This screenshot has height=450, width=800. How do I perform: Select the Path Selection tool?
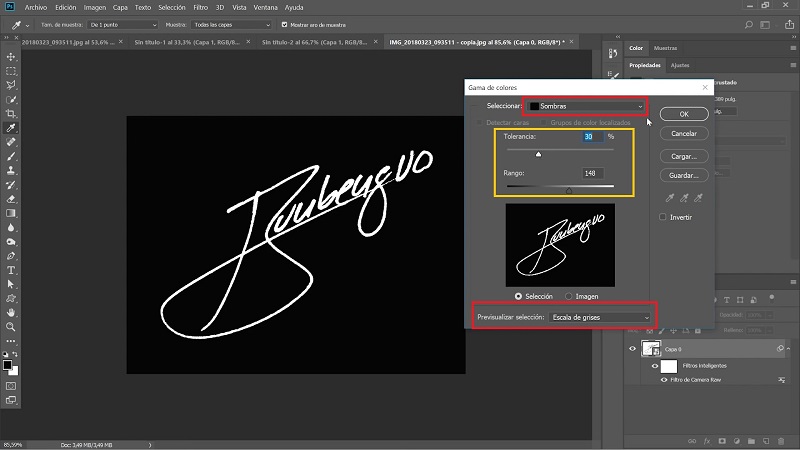click(x=11, y=284)
